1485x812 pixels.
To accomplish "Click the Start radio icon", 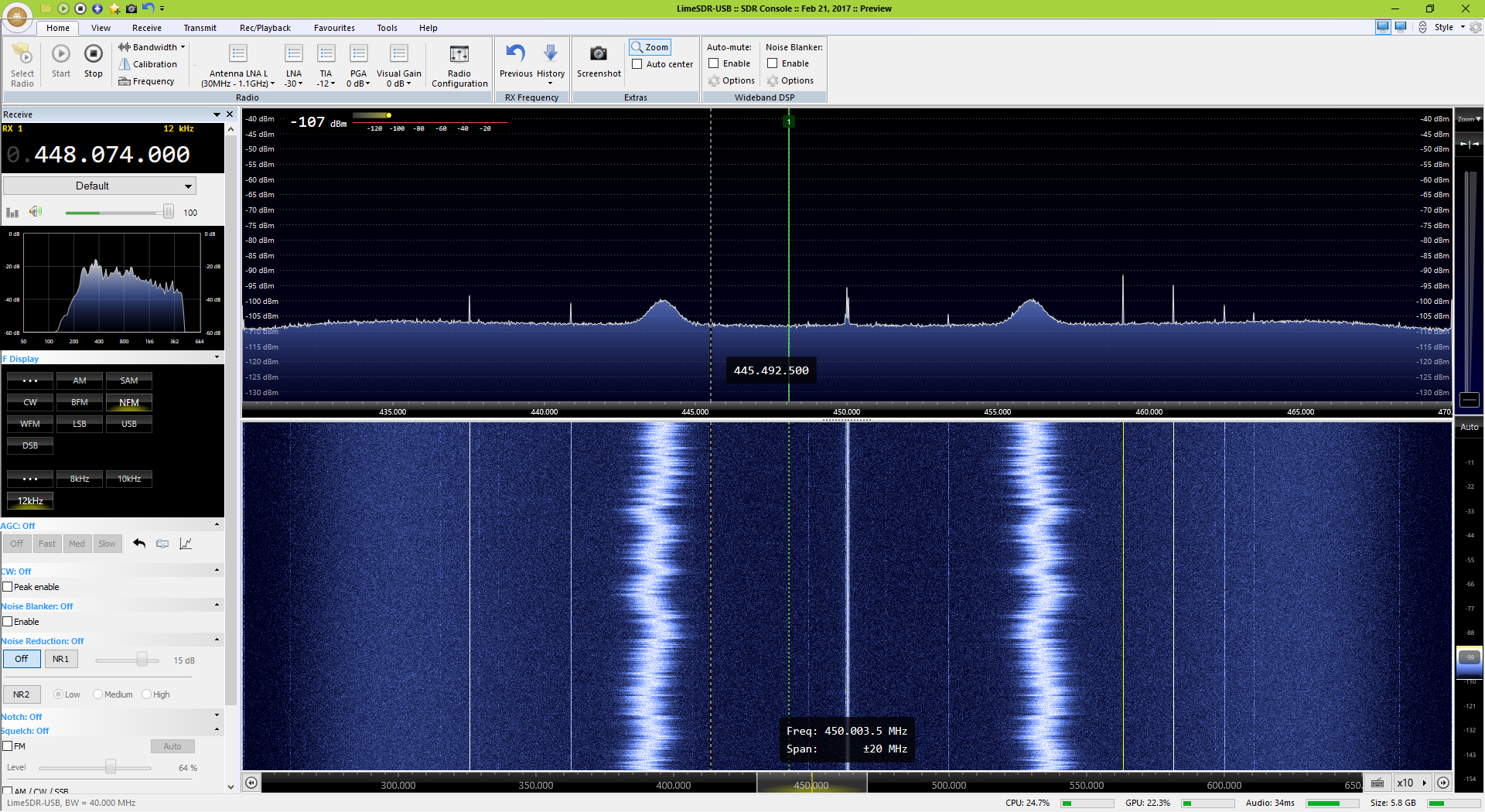I will 61,54.
